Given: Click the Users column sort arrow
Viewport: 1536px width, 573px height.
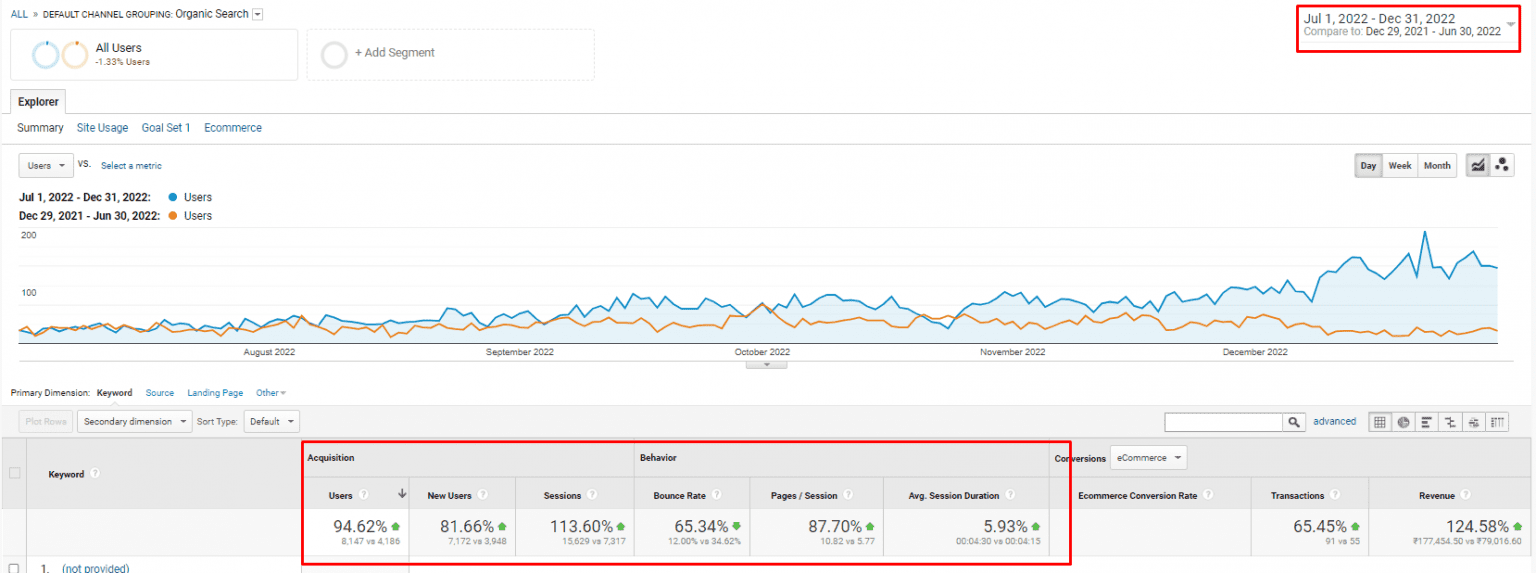Looking at the screenshot, I should 401,494.
